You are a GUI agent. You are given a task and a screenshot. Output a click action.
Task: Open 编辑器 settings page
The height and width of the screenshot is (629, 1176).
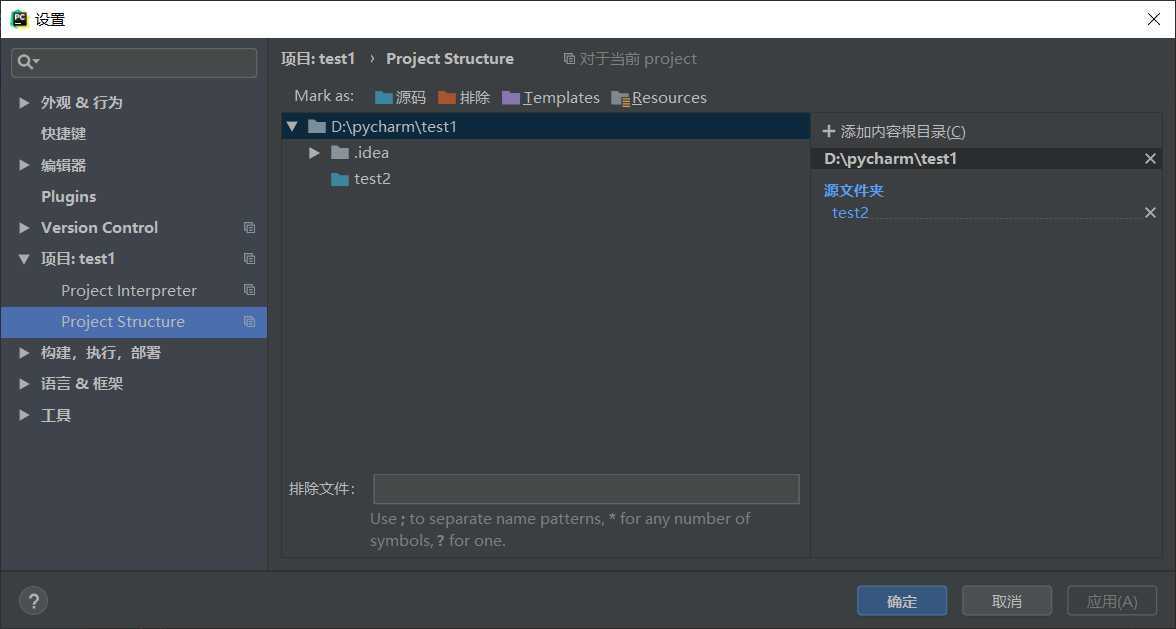pyautogui.click(x=64, y=165)
